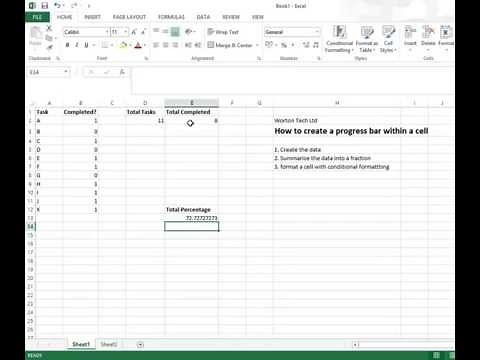Image resolution: width=480 pixels, height=360 pixels.
Task: Click the Delete cells button
Action: point(428,38)
